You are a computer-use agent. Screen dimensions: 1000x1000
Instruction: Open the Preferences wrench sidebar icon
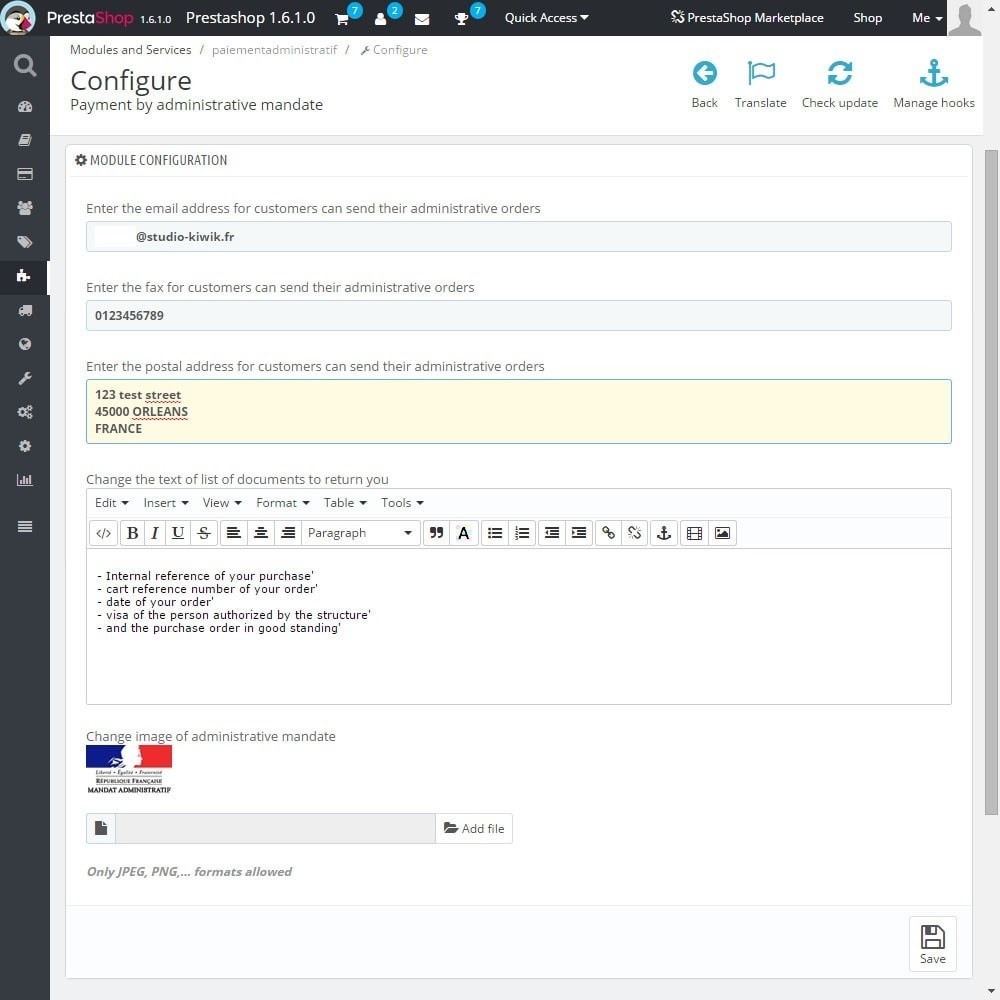pyautogui.click(x=25, y=378)
